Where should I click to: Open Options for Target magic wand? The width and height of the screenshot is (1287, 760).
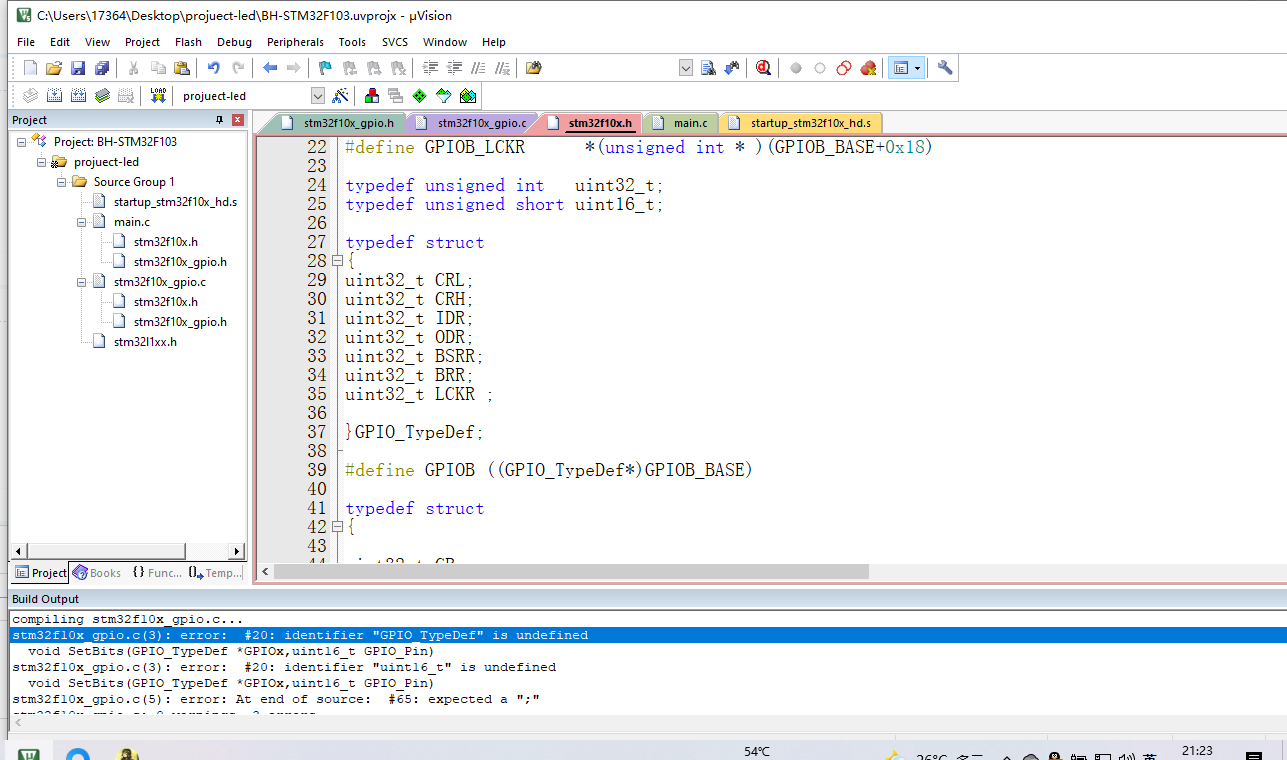point(340,96)
